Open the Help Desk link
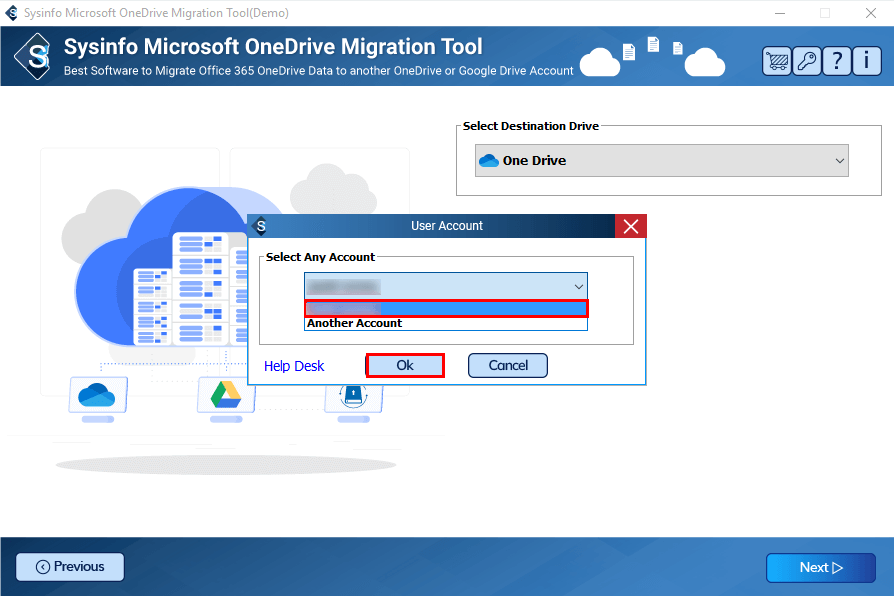This screenshot has height=596, width=894. click(x=294, y=366)
